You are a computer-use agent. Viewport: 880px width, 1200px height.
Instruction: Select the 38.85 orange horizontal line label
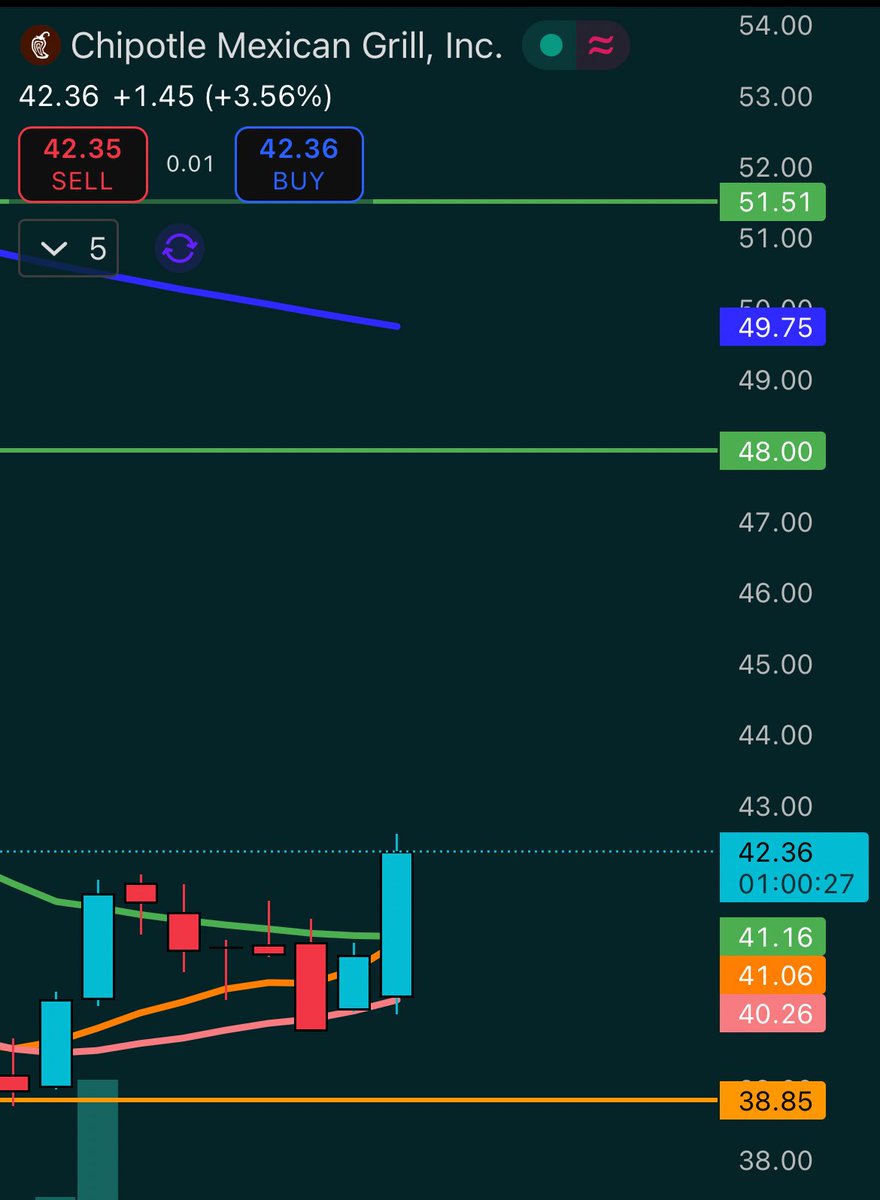[772, 1101]
